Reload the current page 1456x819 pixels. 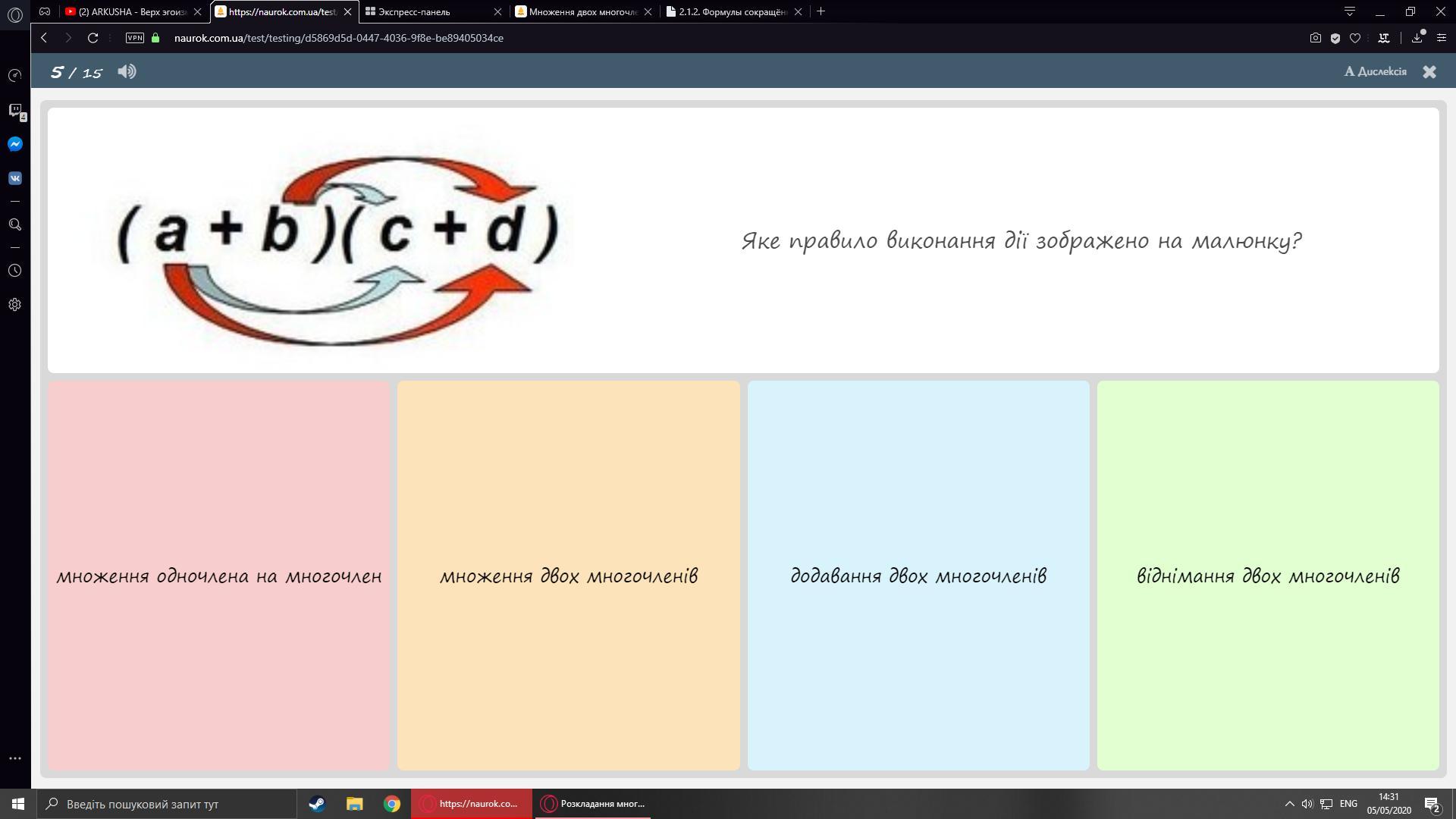pyautogui.click(x=93, y=38)
